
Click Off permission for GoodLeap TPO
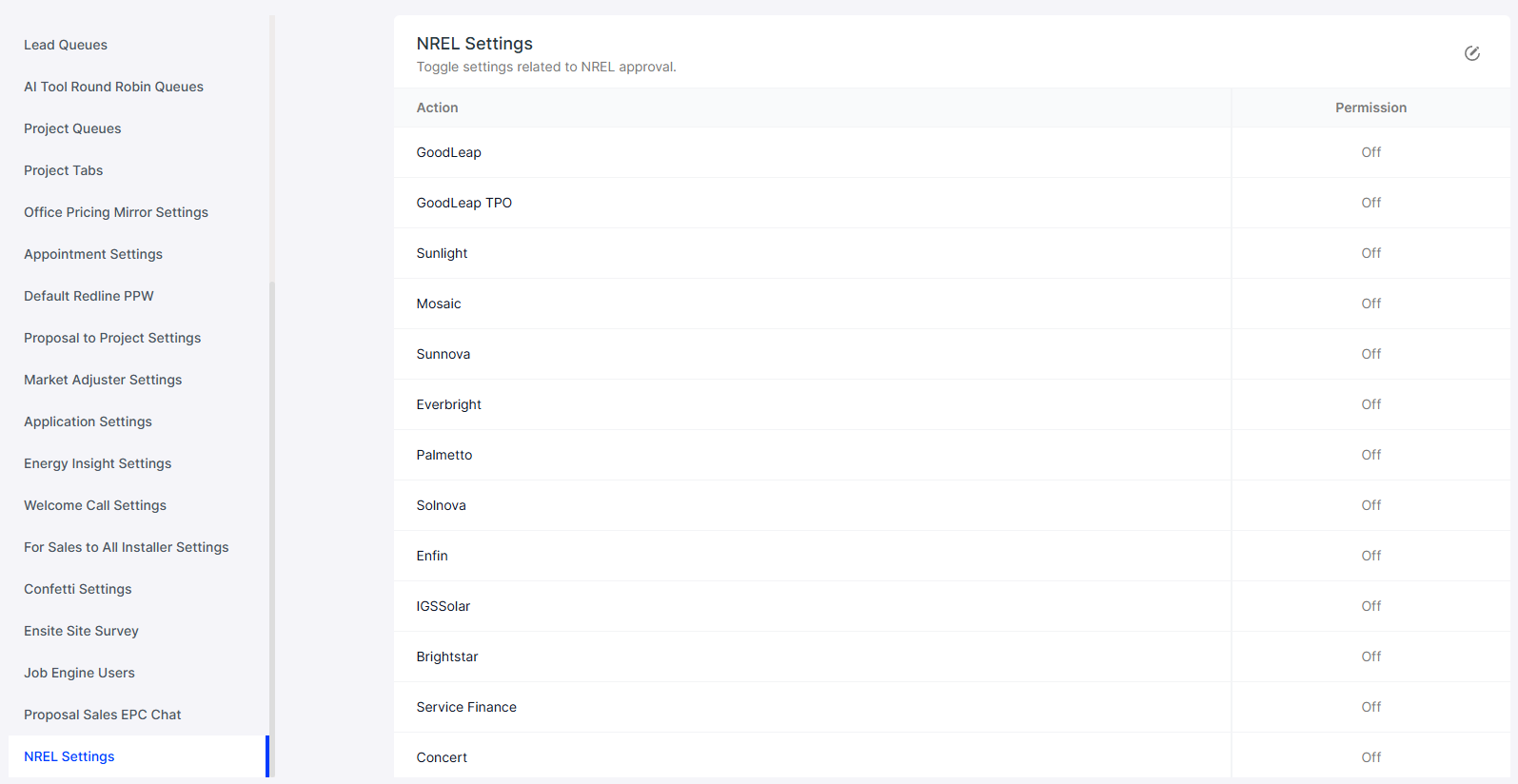coord(1370,203)
